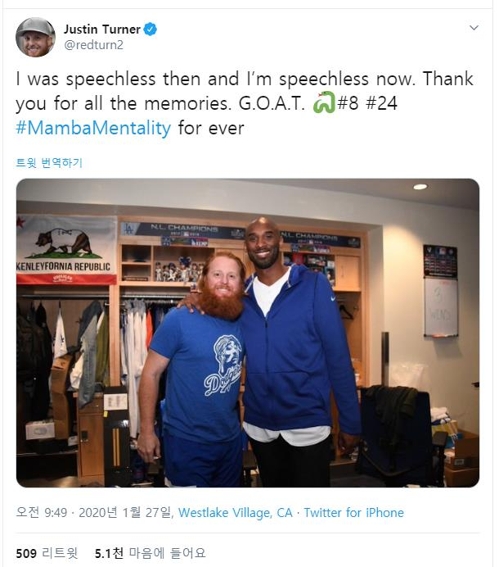The width and height of the screenshot is (499, 567).
Task: Click the Justin Turner display name
Action: coord(102,29)
